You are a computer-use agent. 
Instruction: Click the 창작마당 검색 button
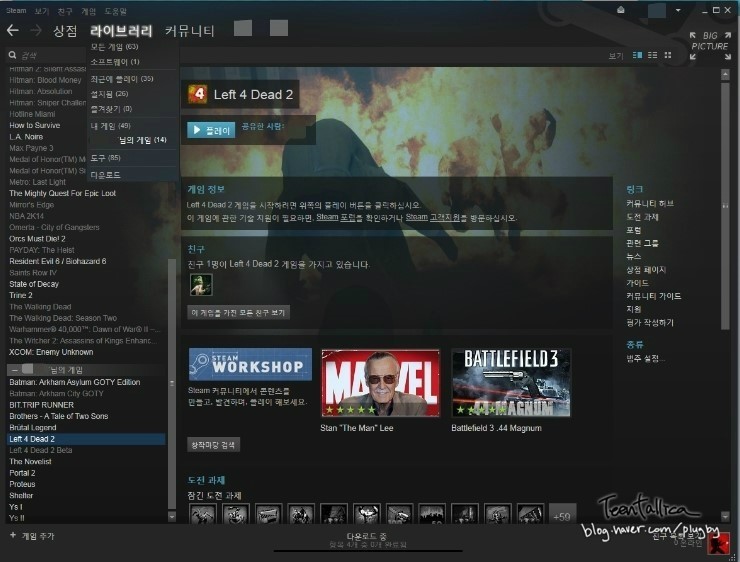tap(213, 445)
